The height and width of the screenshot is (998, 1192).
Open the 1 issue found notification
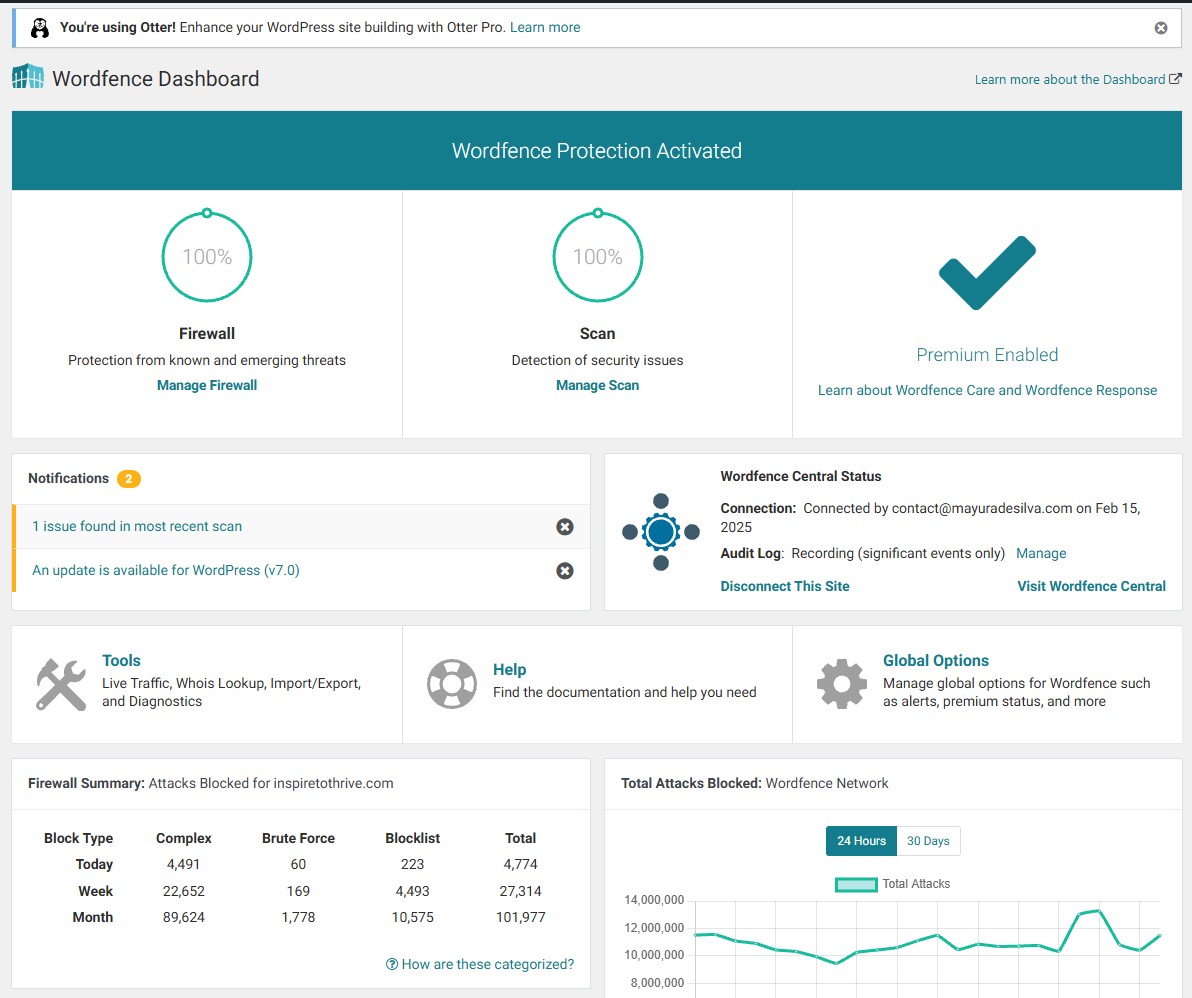pos(137,526)
